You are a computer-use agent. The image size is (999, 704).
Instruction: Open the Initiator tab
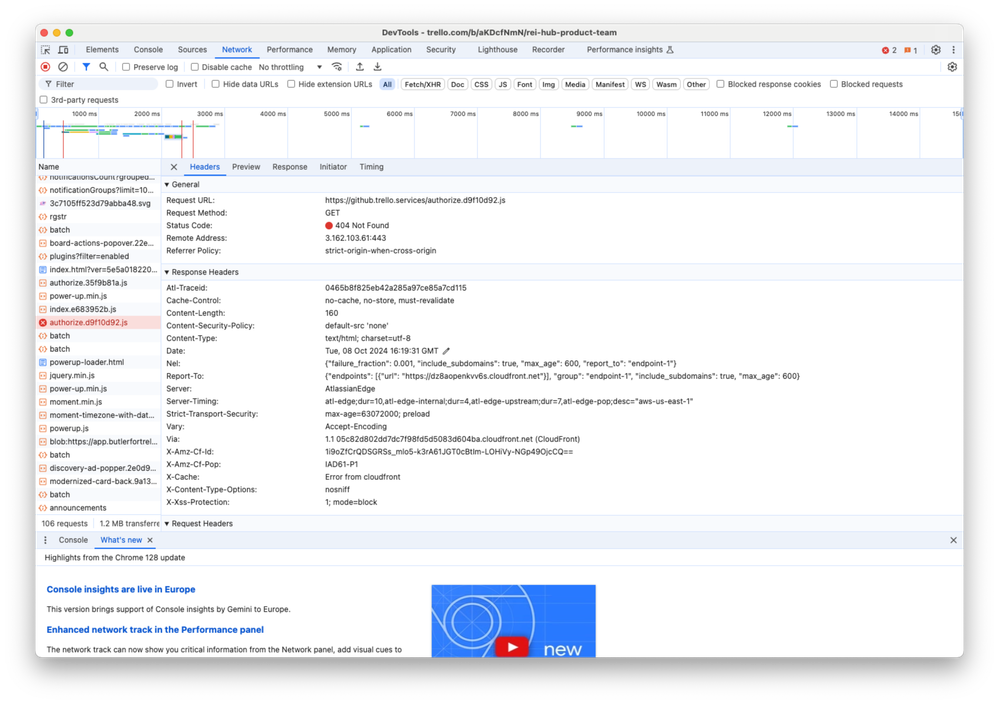[333, 167]
